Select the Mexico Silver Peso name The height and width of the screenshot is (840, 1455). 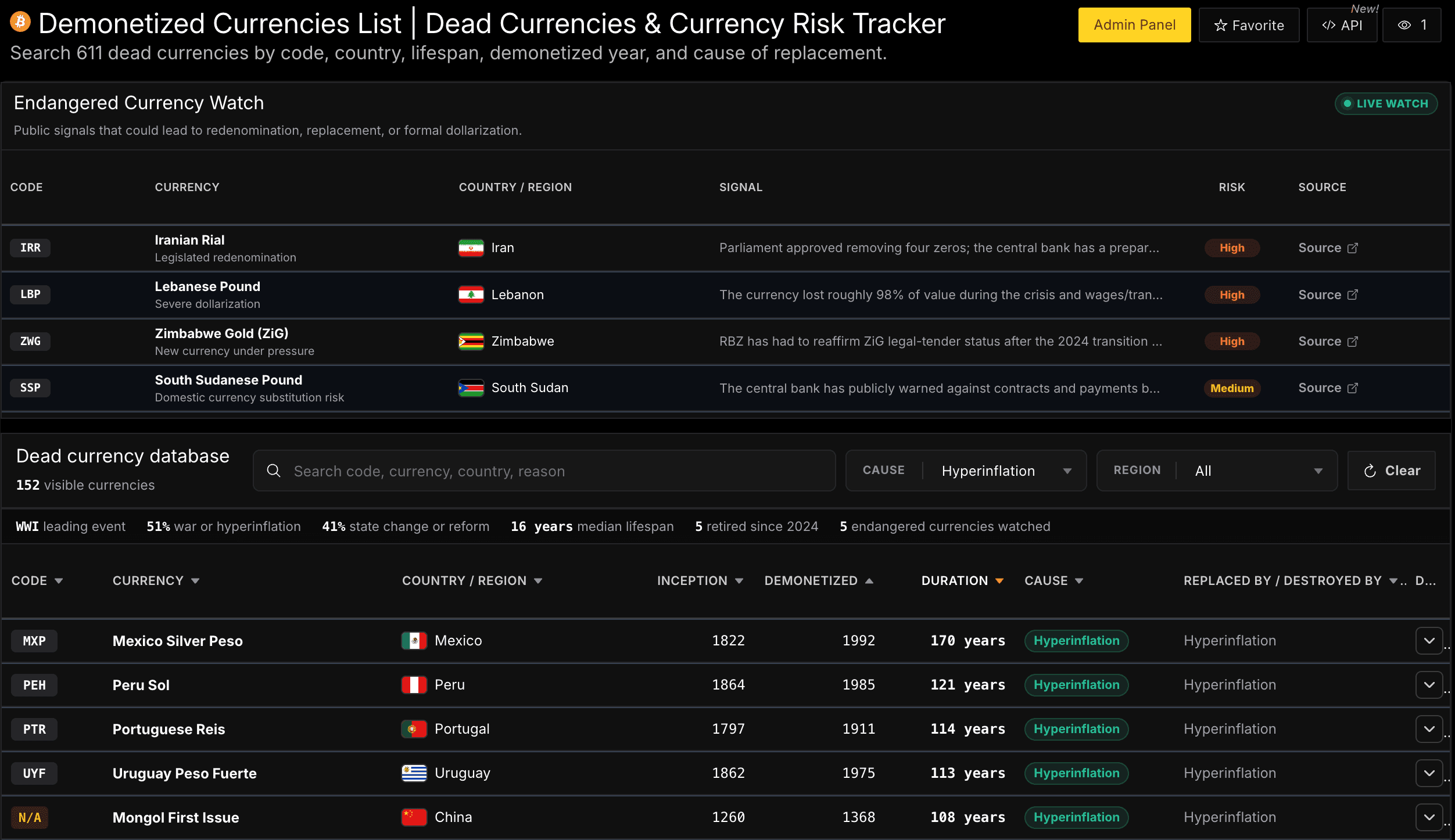(x=177, y=641)
